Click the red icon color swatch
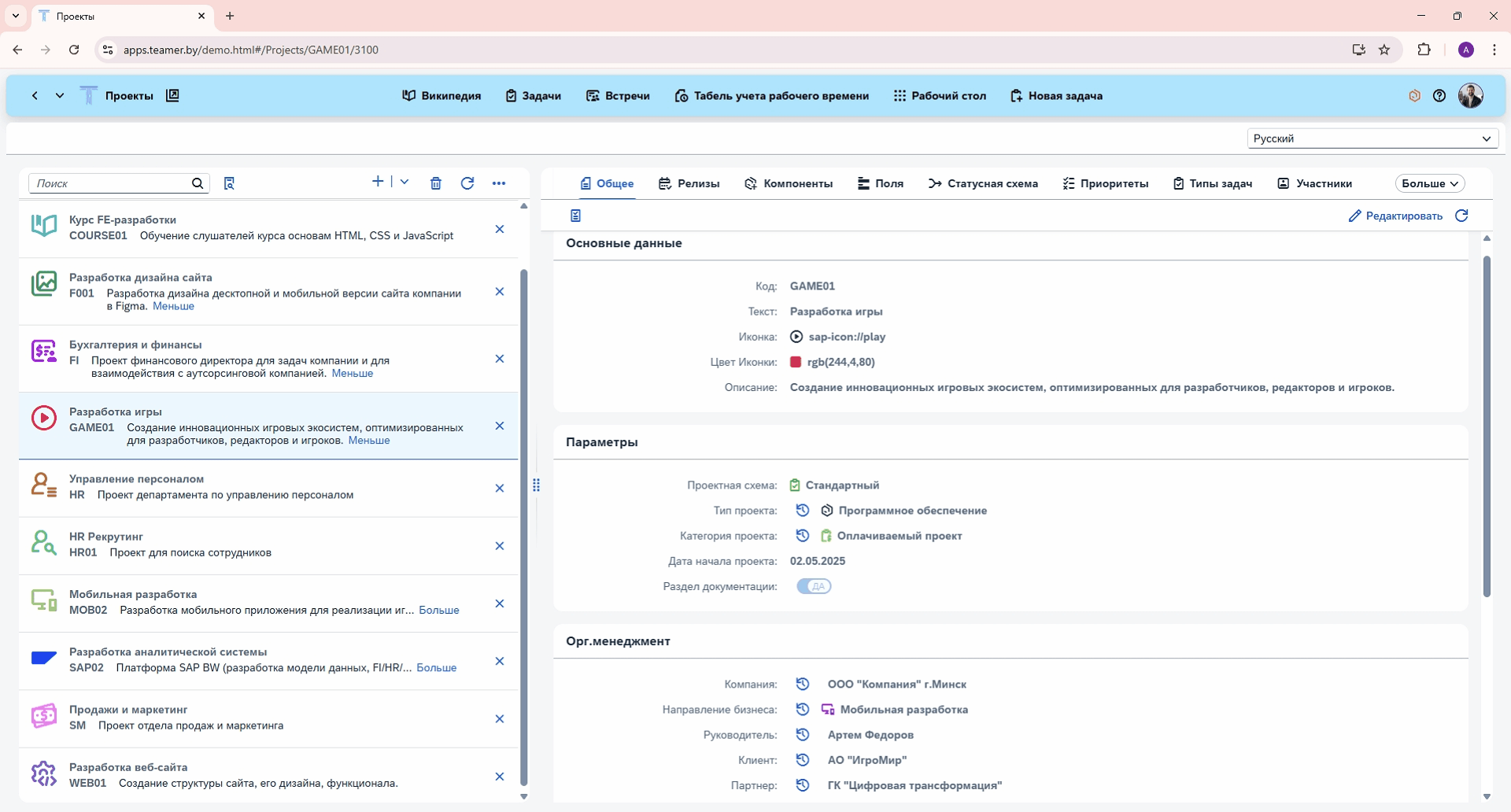 coord(796,362)
